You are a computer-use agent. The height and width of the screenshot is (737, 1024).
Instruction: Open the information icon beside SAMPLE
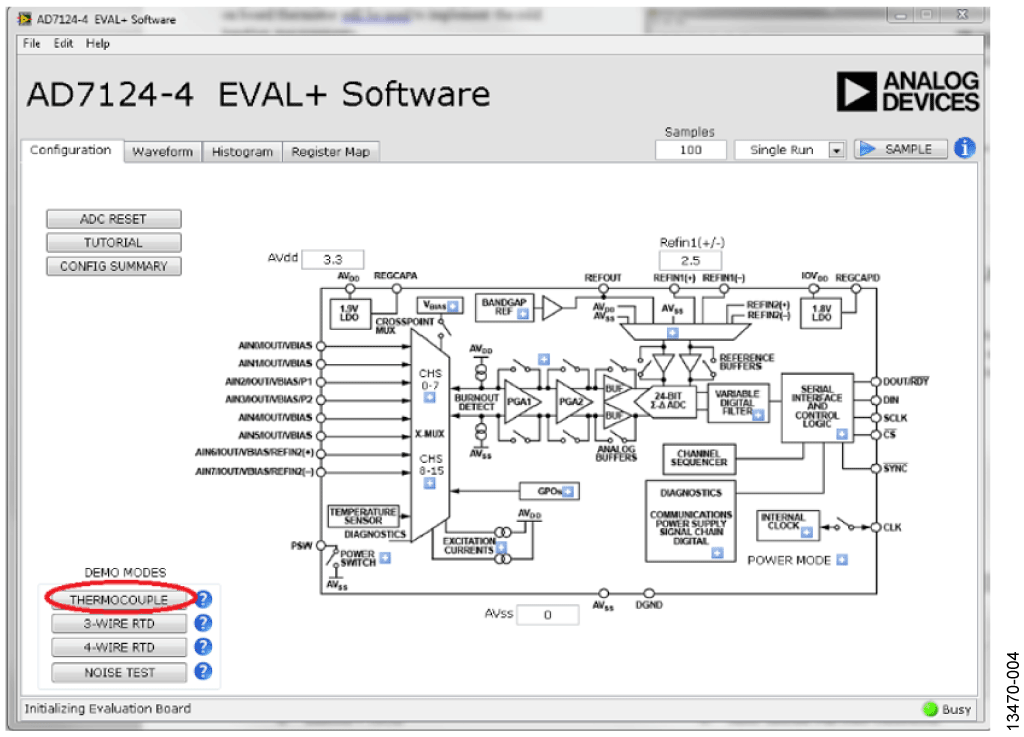coord(965,148)
